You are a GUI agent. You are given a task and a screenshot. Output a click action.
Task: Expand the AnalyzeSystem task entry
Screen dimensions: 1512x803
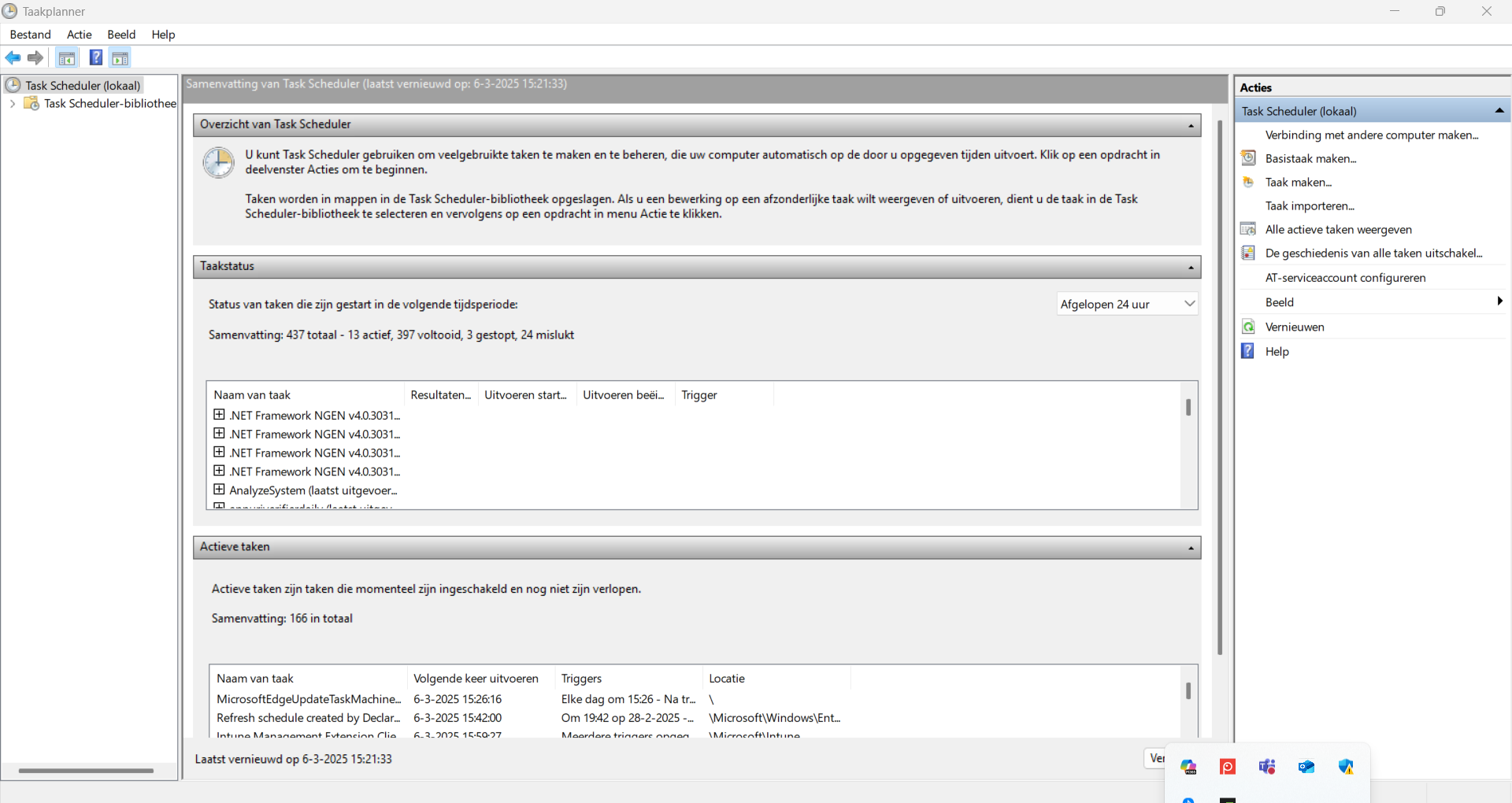click(x=219, y=490)
